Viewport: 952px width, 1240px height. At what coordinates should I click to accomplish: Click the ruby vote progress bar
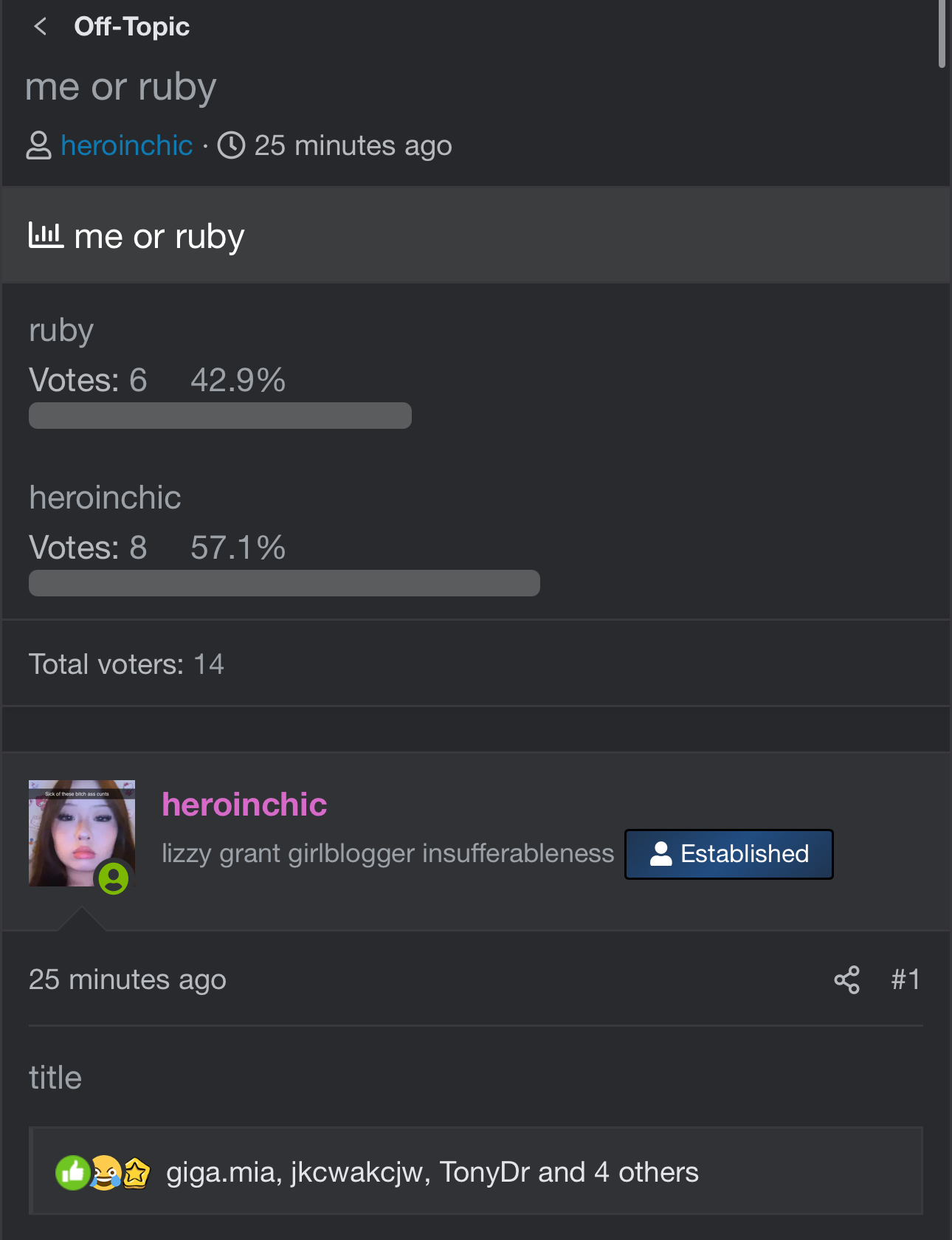pyautogui.click(x=220, y=416)
